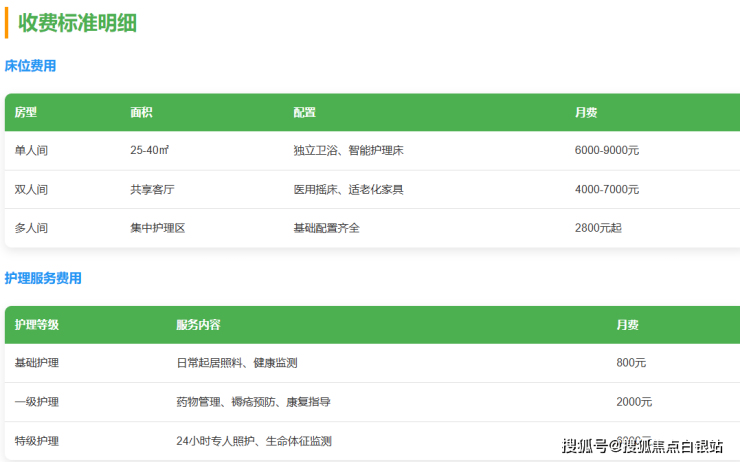This screenshot has height=462, width=740.
Task: Click the 房型 column header
Action: click(25, 113)
